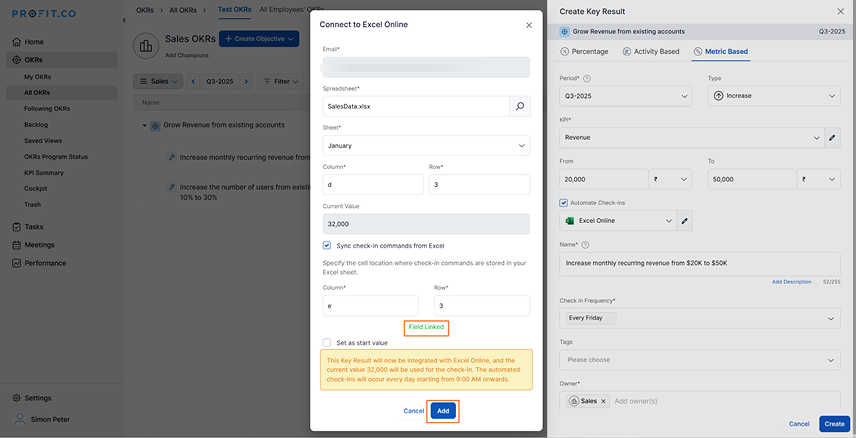Open the Type dropdown showing Increase
Image resolution: width=856 pixels, height=438 pixels.
pos(774,96)
